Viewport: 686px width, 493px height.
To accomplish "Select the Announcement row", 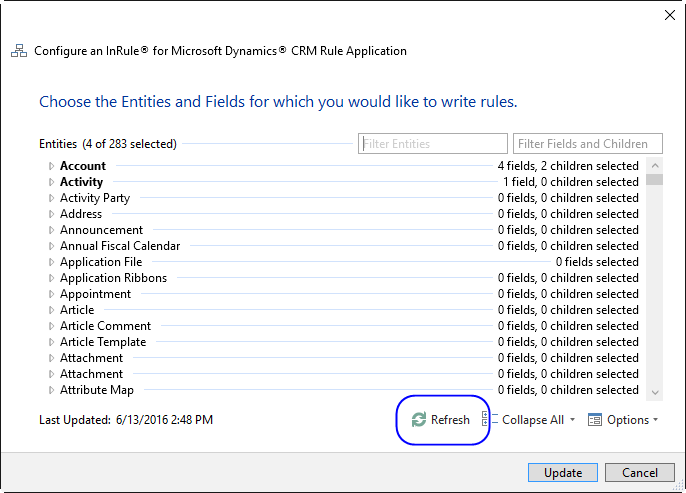I will tap(343, 230).
